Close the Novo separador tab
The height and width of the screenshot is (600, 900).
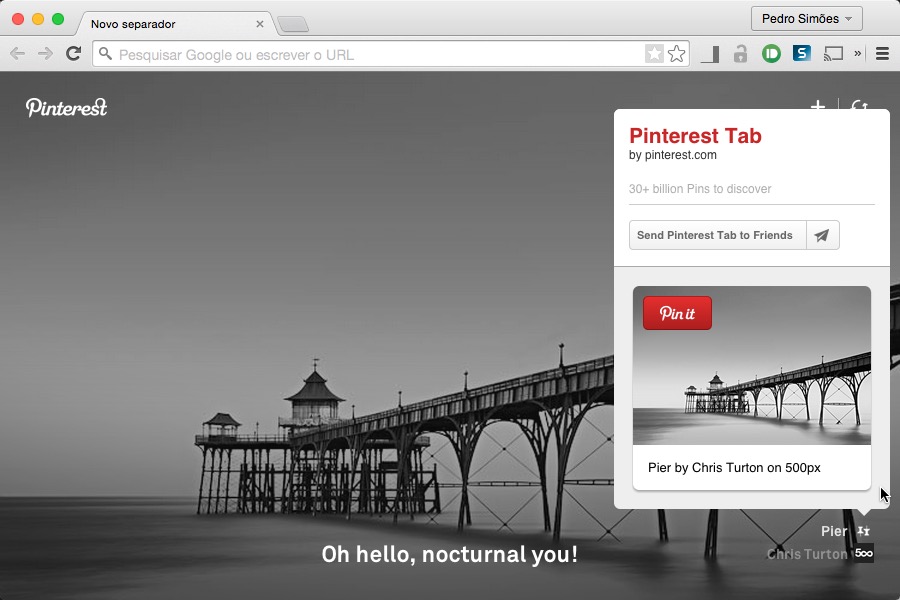[x=259, y=24]
